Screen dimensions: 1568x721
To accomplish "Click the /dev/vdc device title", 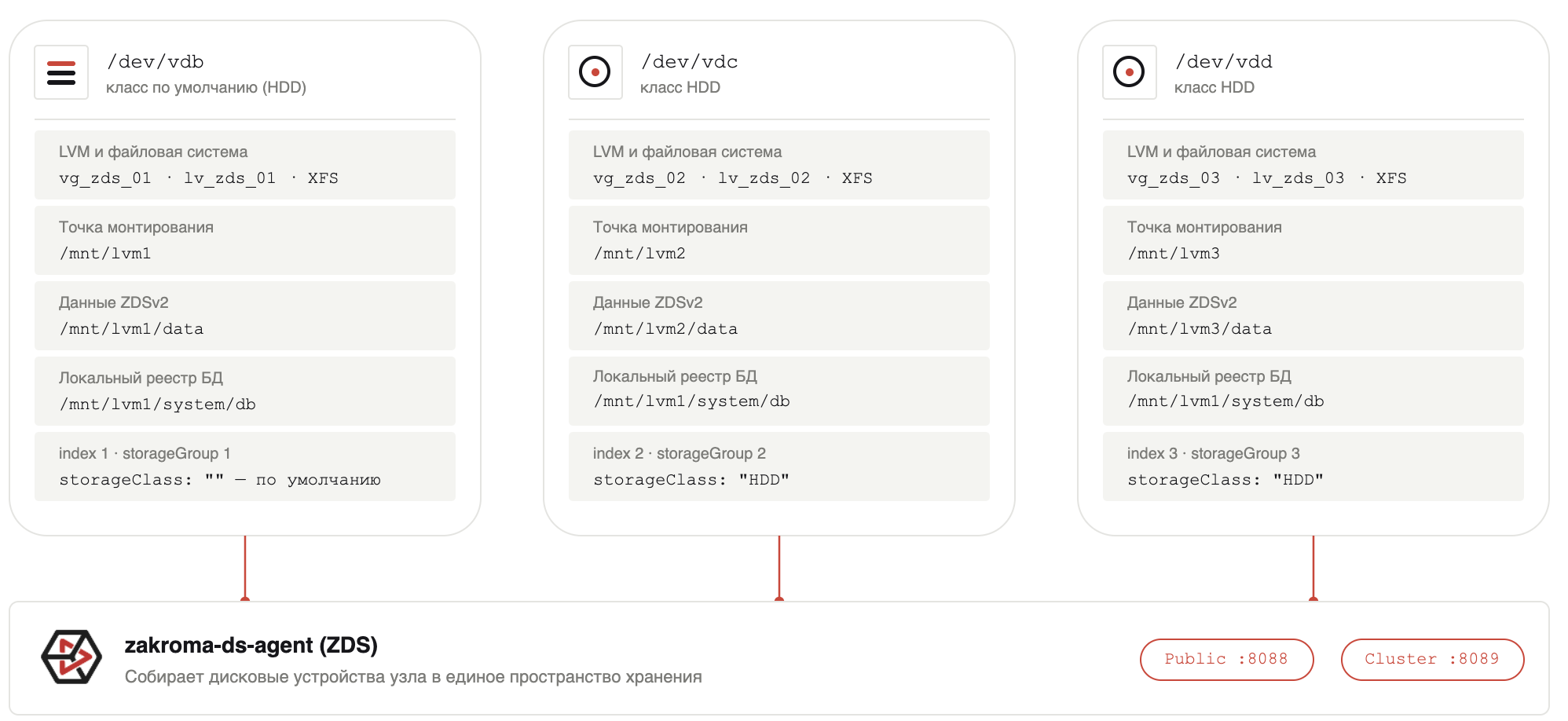I will tap(690, 61).
